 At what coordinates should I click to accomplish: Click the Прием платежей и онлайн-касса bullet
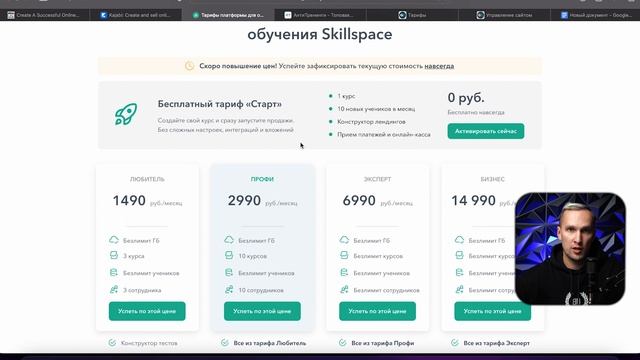pyautogui.click(x=384, y=134)
